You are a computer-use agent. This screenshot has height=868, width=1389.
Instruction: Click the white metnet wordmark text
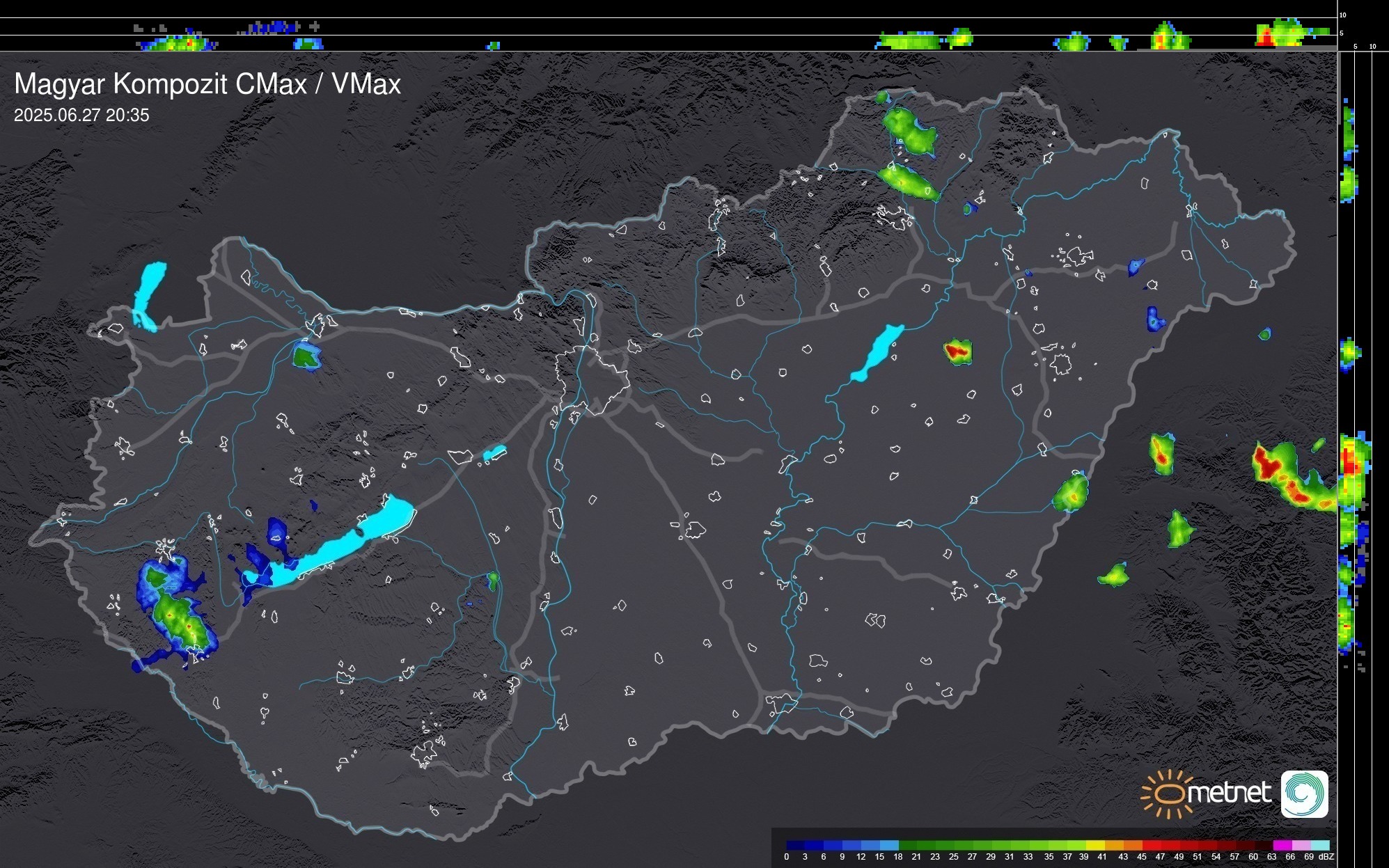(x=1231, y=794)
